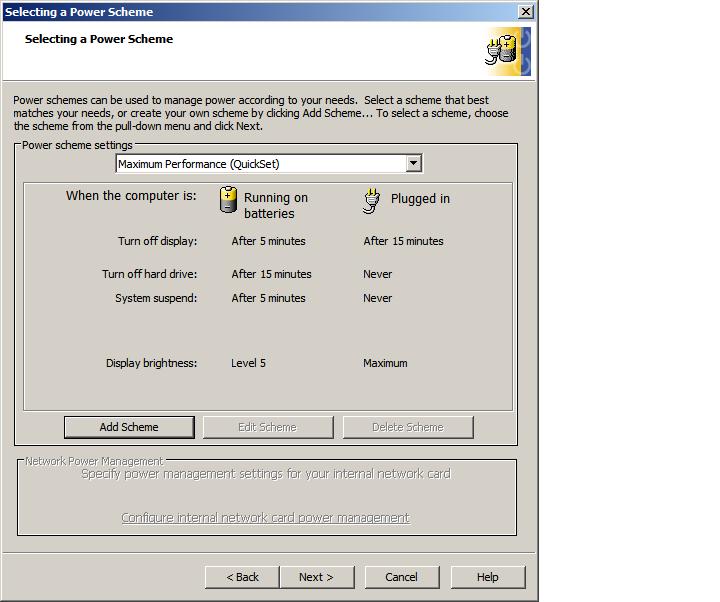Click the 'System suspend:' label
Image resolution: width=720 pixels, height=602 pixels.
[x=156, y=298]
